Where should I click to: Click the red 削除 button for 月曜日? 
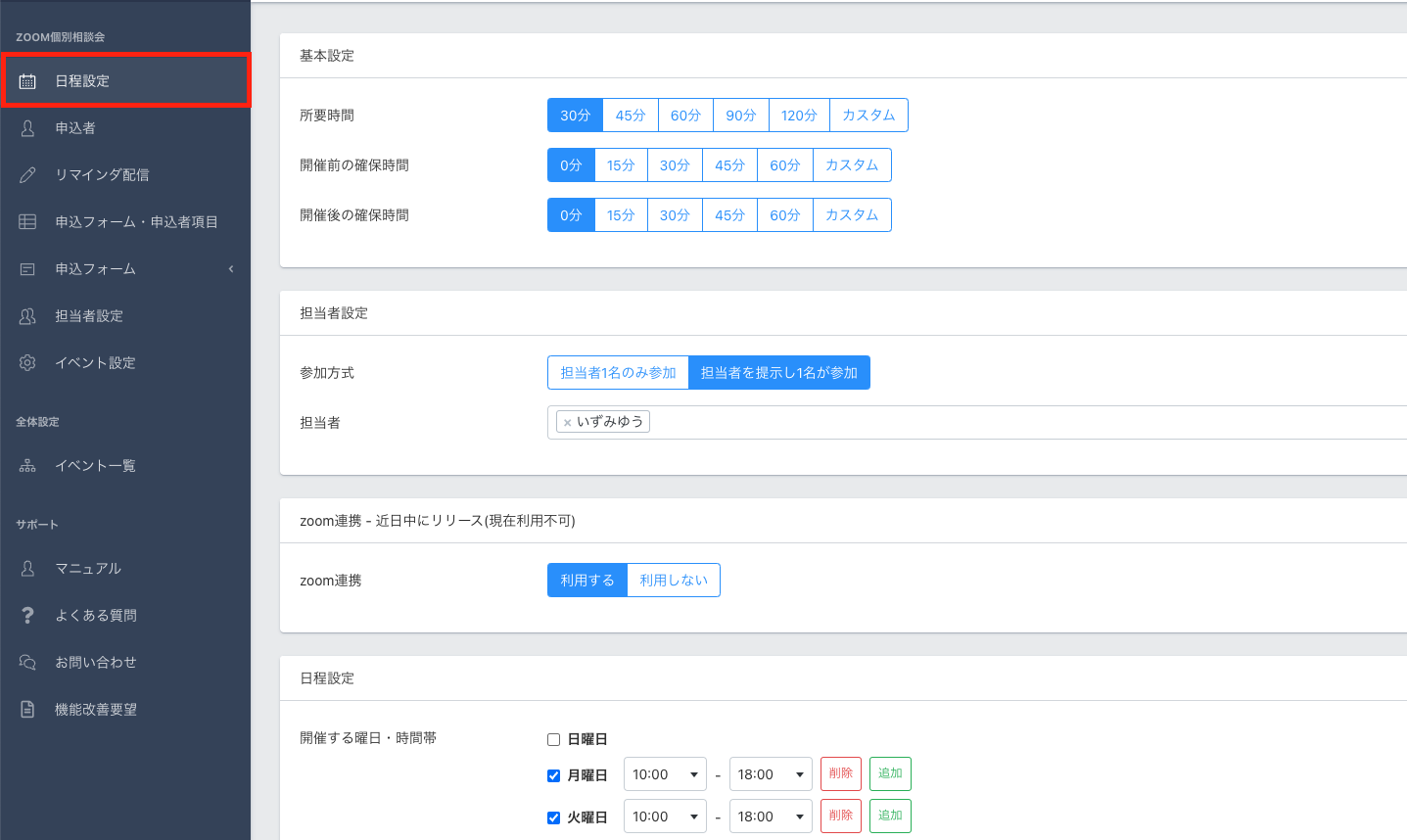[840, 773]
